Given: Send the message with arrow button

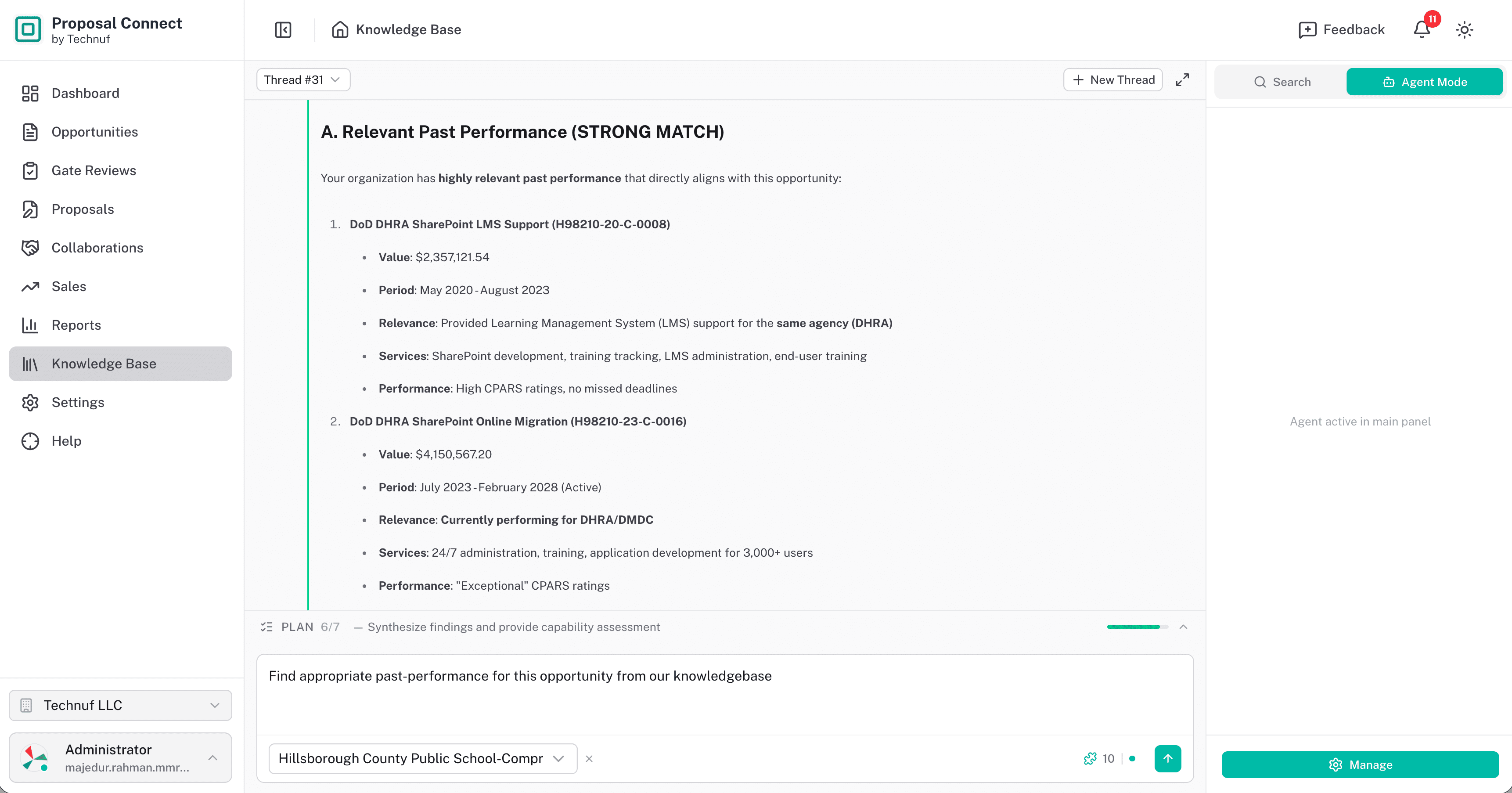Looking at the screenshot, I should tap(1167, 758).
